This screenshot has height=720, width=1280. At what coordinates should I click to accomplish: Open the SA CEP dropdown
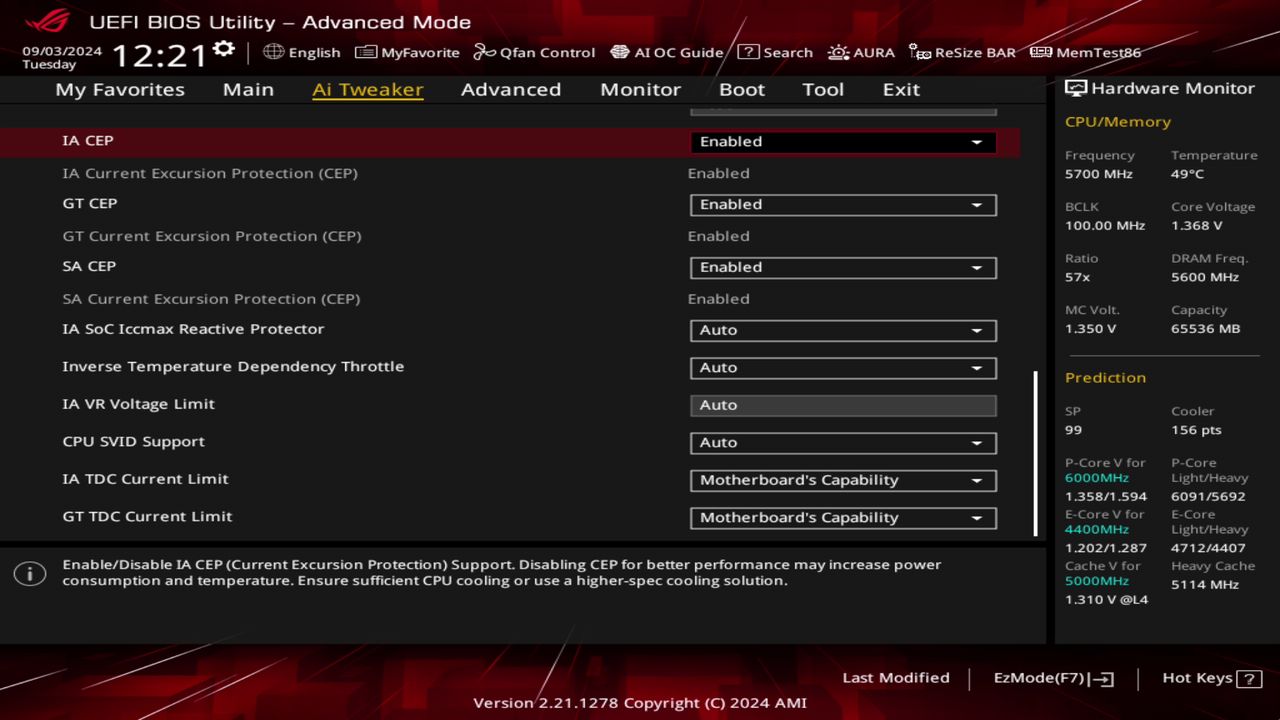click(x=843, y=268)
